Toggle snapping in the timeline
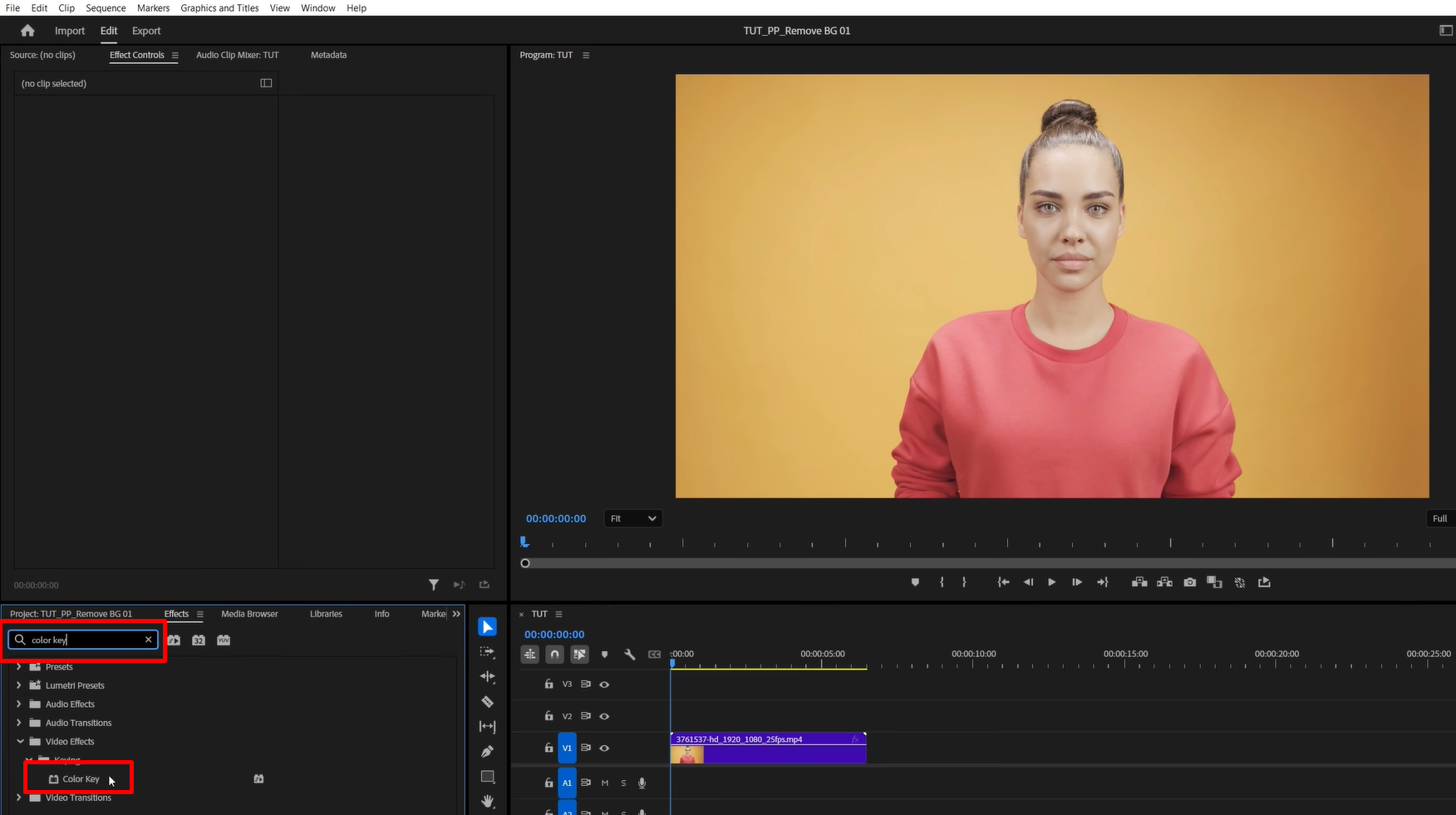Viewport: 1456px width, 815px height. pyautogui.click(x=554, y=654)
